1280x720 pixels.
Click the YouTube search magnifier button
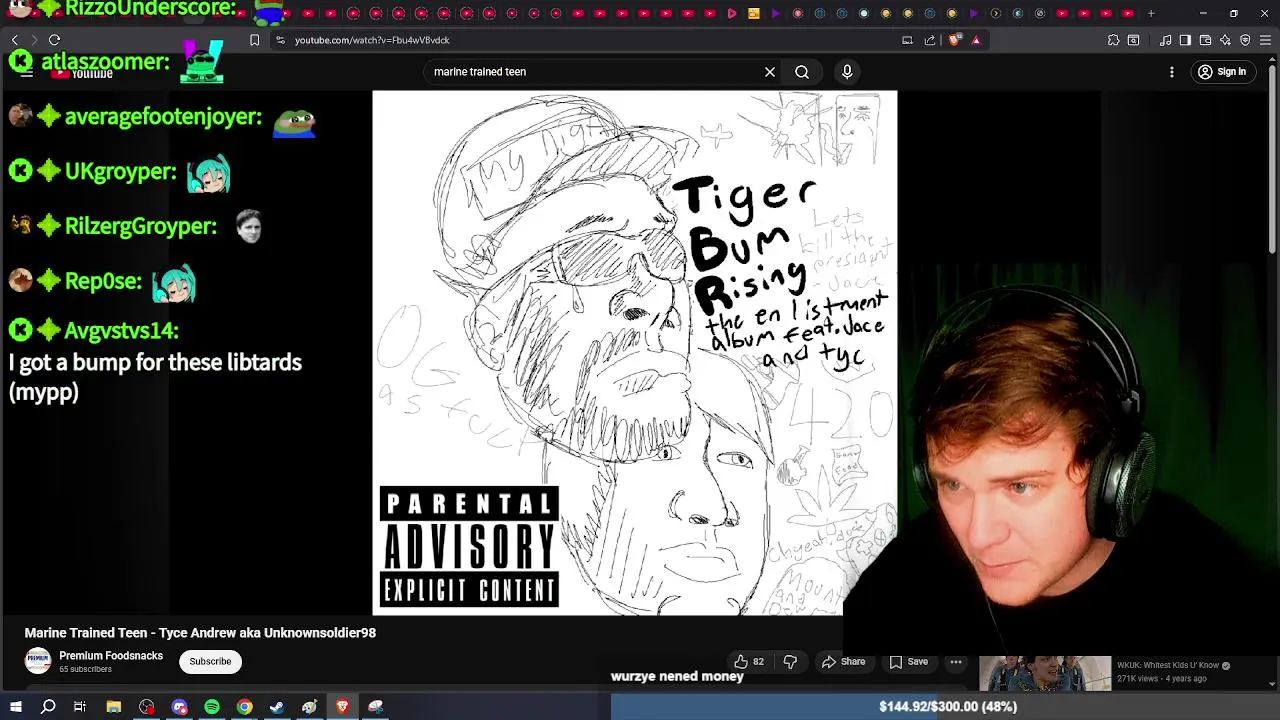(x=802, y=72)
